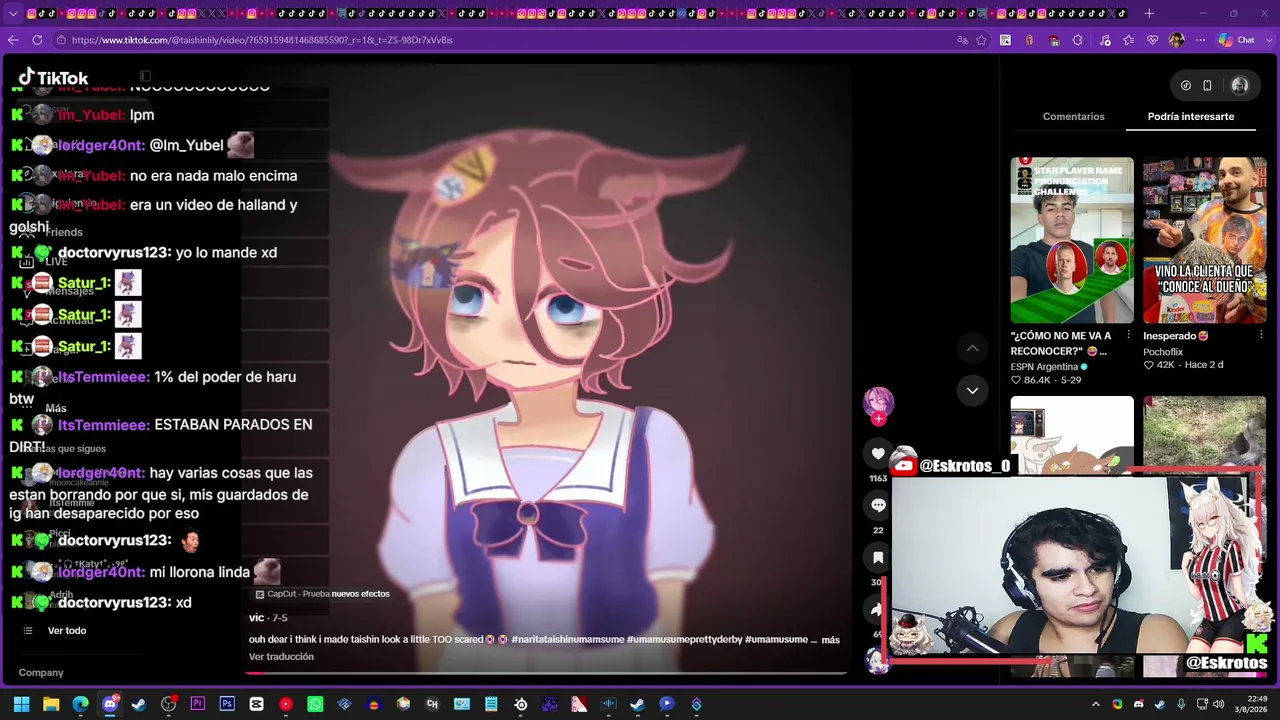Save the video with the bookmark
The image size is (1280, 720).
coord(878,558)
